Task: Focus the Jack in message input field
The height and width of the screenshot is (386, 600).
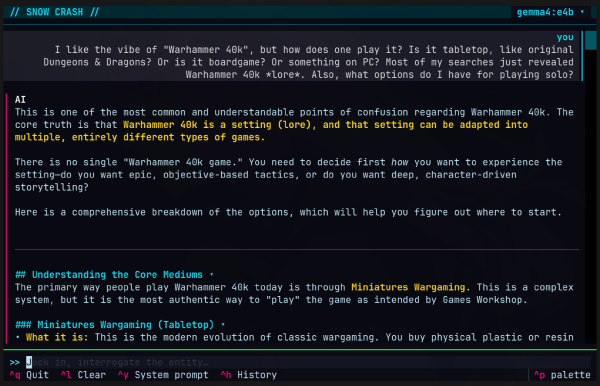Action: 308,362
